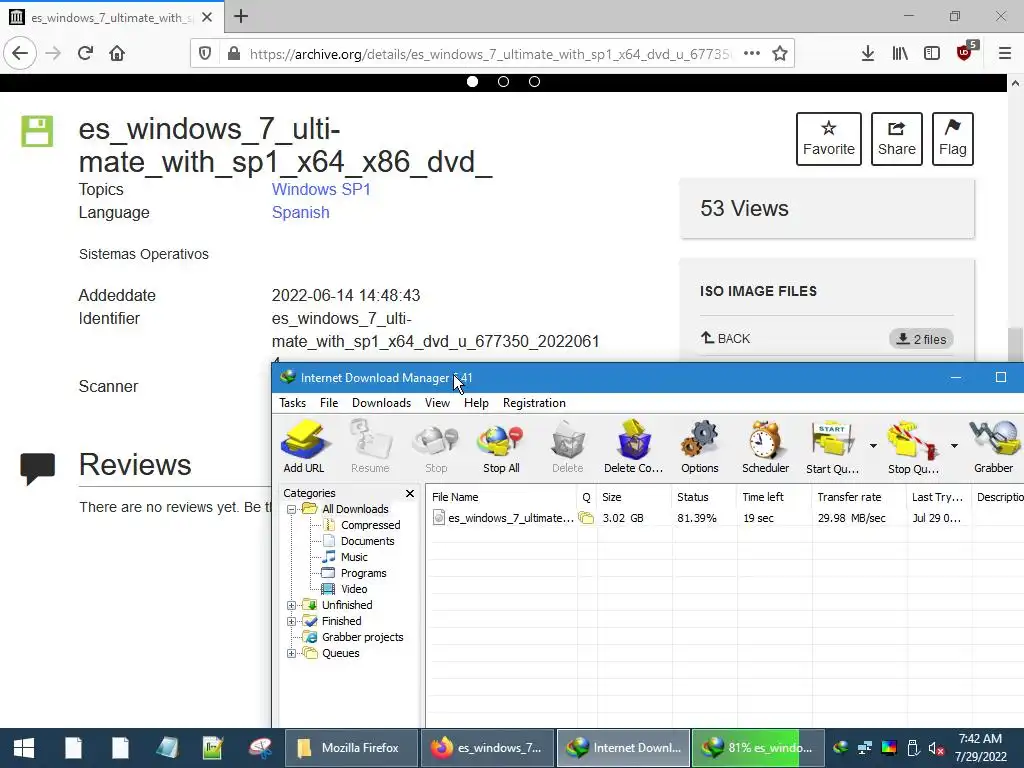Open the Windows SP1 topic link
This screenshot has height=768, width=1024.
pos(321,189)
